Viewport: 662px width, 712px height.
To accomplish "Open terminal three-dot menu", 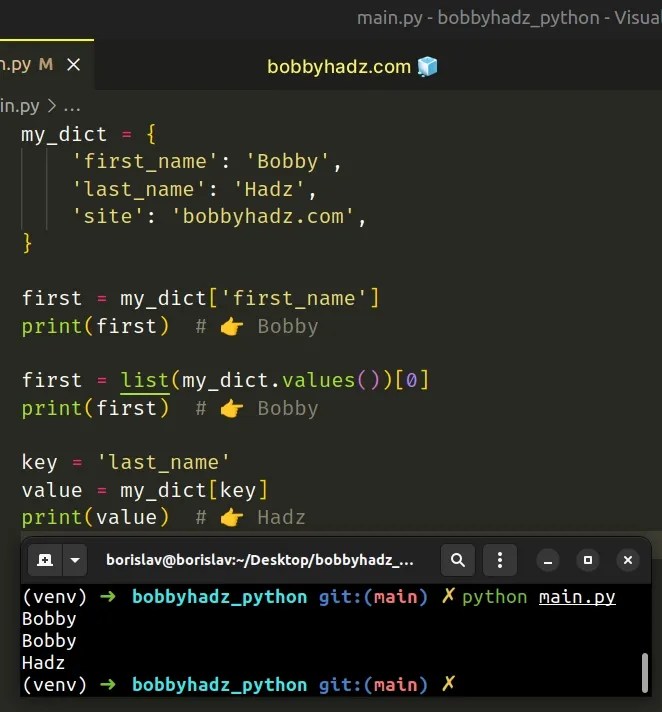I will pos(500,560).
